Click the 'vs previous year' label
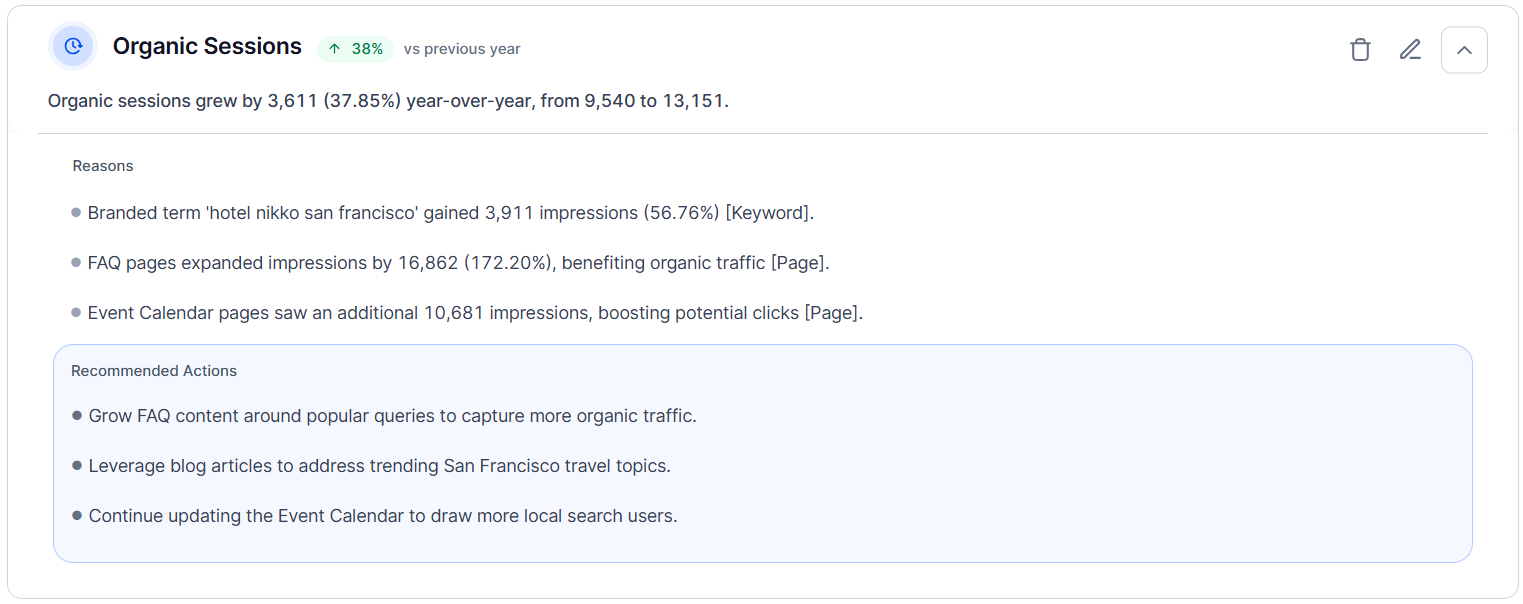The width and height of the screenshot is (1523, 604). click(462, 49)
